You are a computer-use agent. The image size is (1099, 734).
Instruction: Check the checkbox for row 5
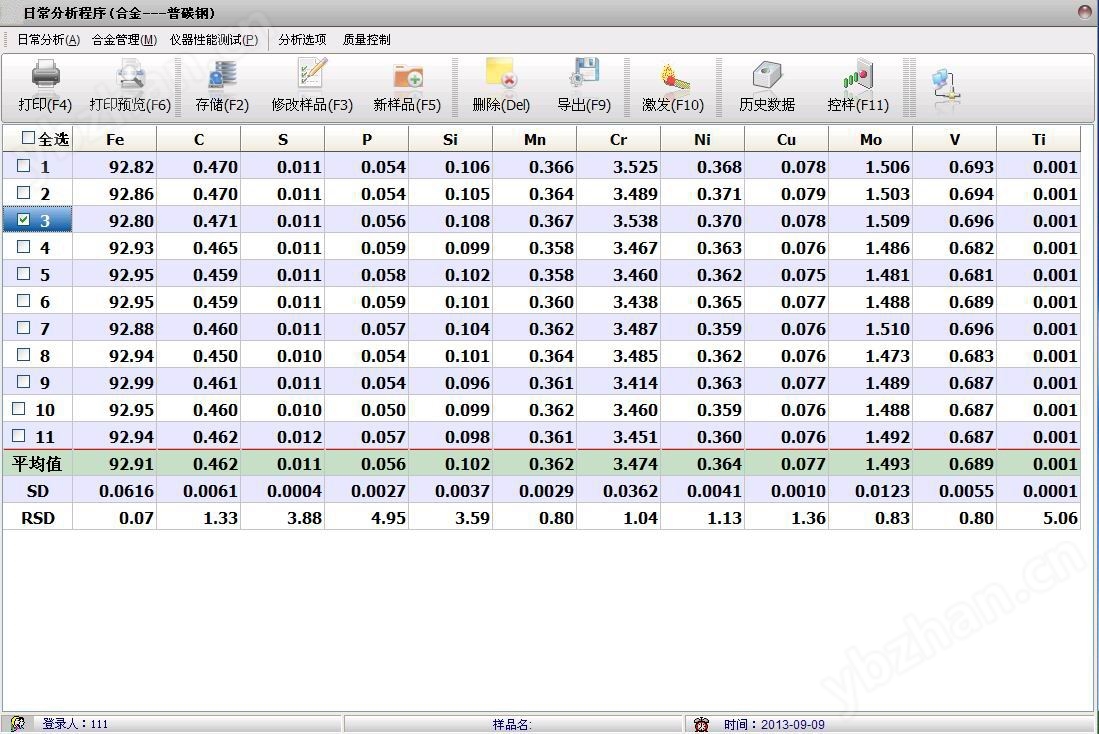coord(23,273)
